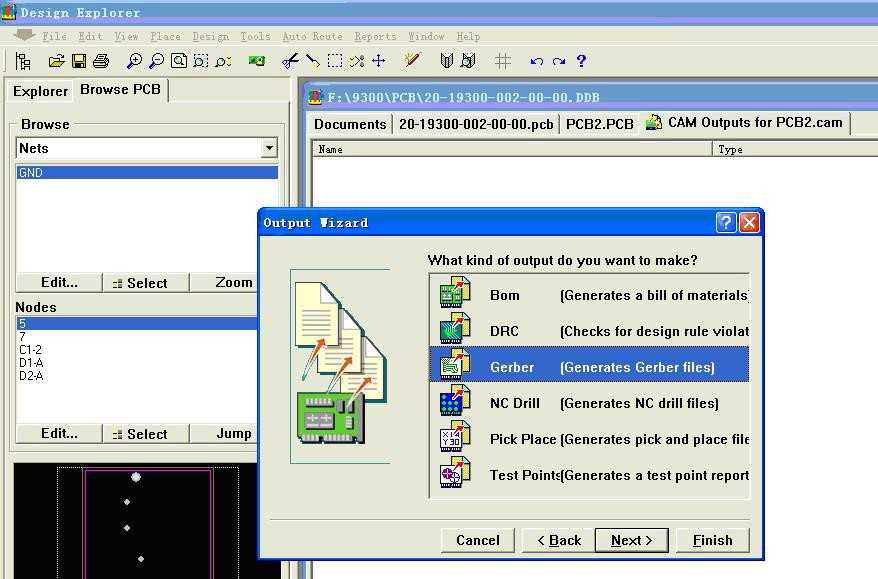Switch to the Explorer tab
878x579 pixels.
(40, 91)
